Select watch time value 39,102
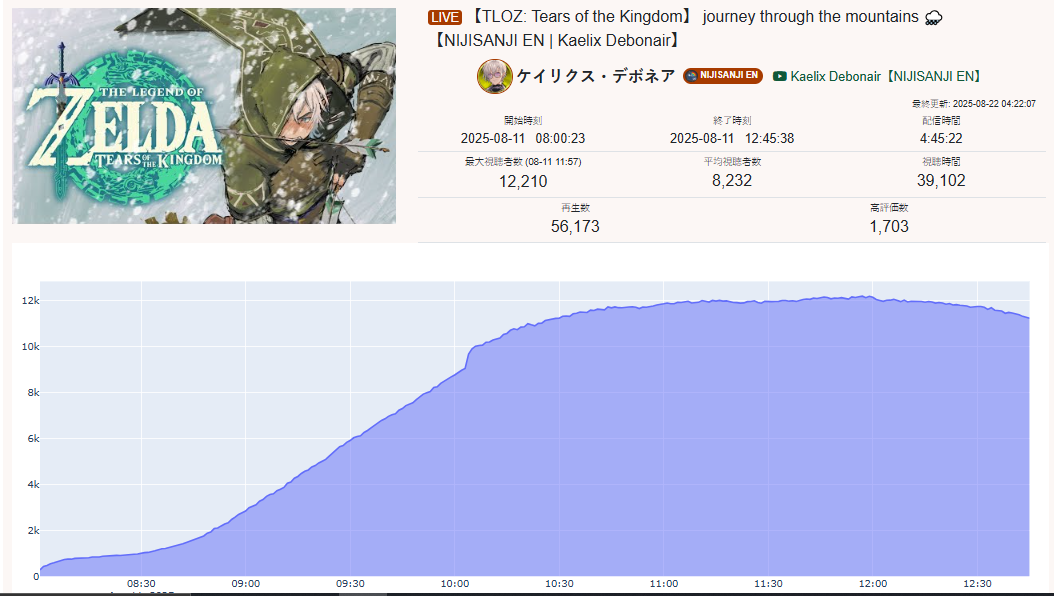The width and height of the screenshot is (1054, 596). 941,181
